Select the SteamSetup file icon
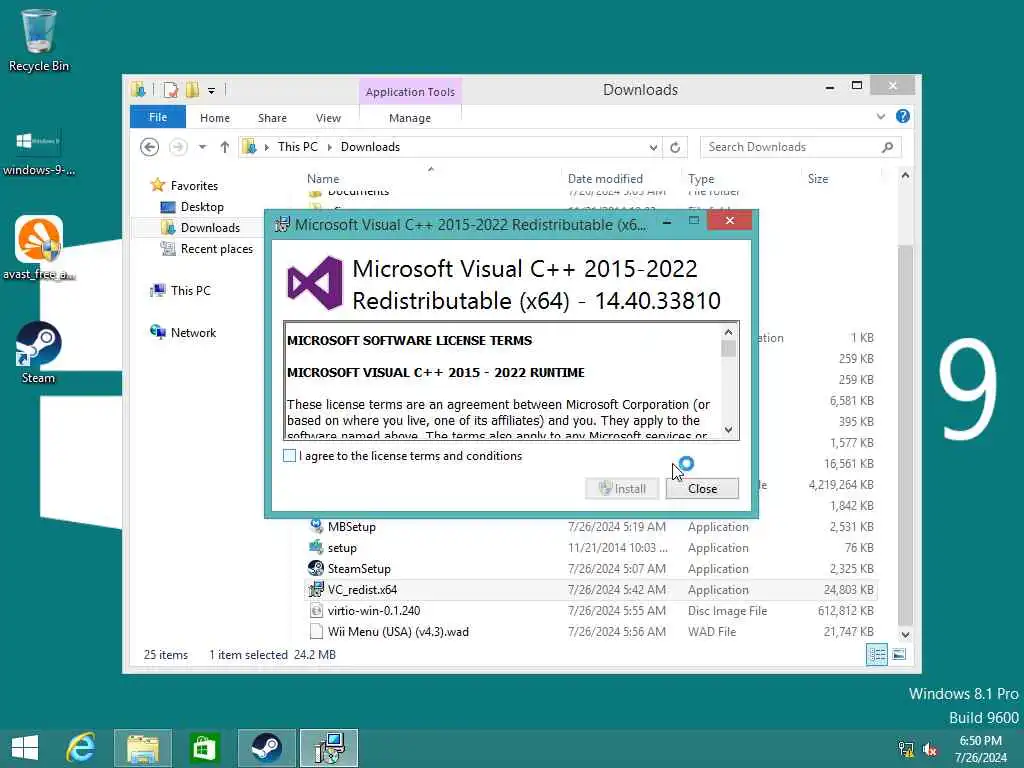 pyautogui.click(x=316, y=568)
